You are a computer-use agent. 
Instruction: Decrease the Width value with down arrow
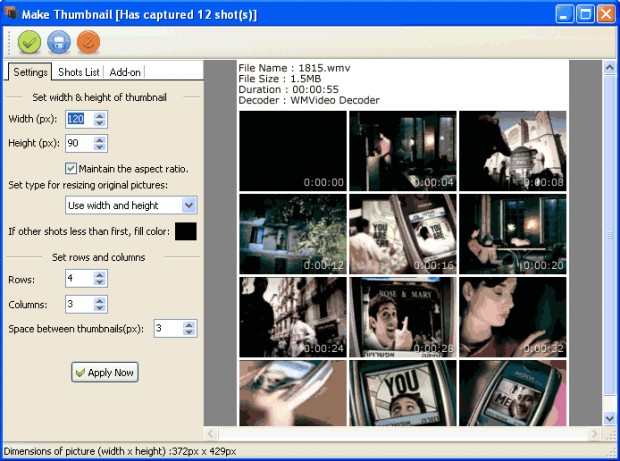(100, 123)
